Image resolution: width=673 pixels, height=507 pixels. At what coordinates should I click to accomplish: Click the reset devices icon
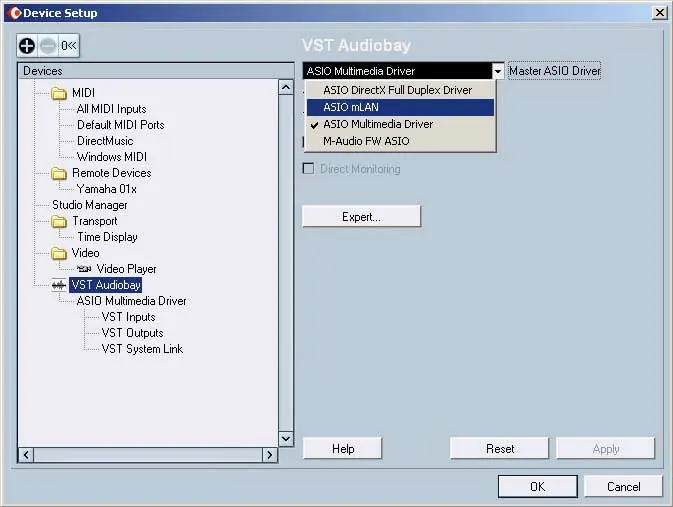coord(68,46)
